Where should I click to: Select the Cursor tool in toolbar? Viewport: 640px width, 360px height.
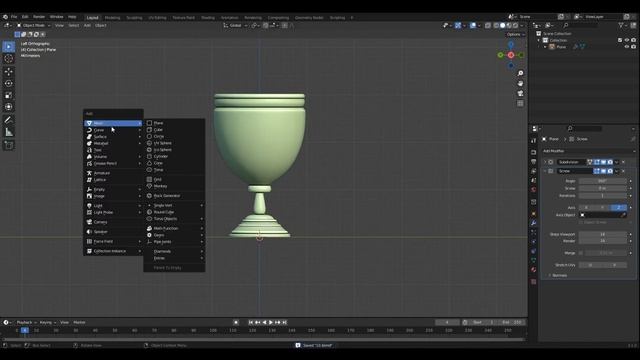coord(9,58)
